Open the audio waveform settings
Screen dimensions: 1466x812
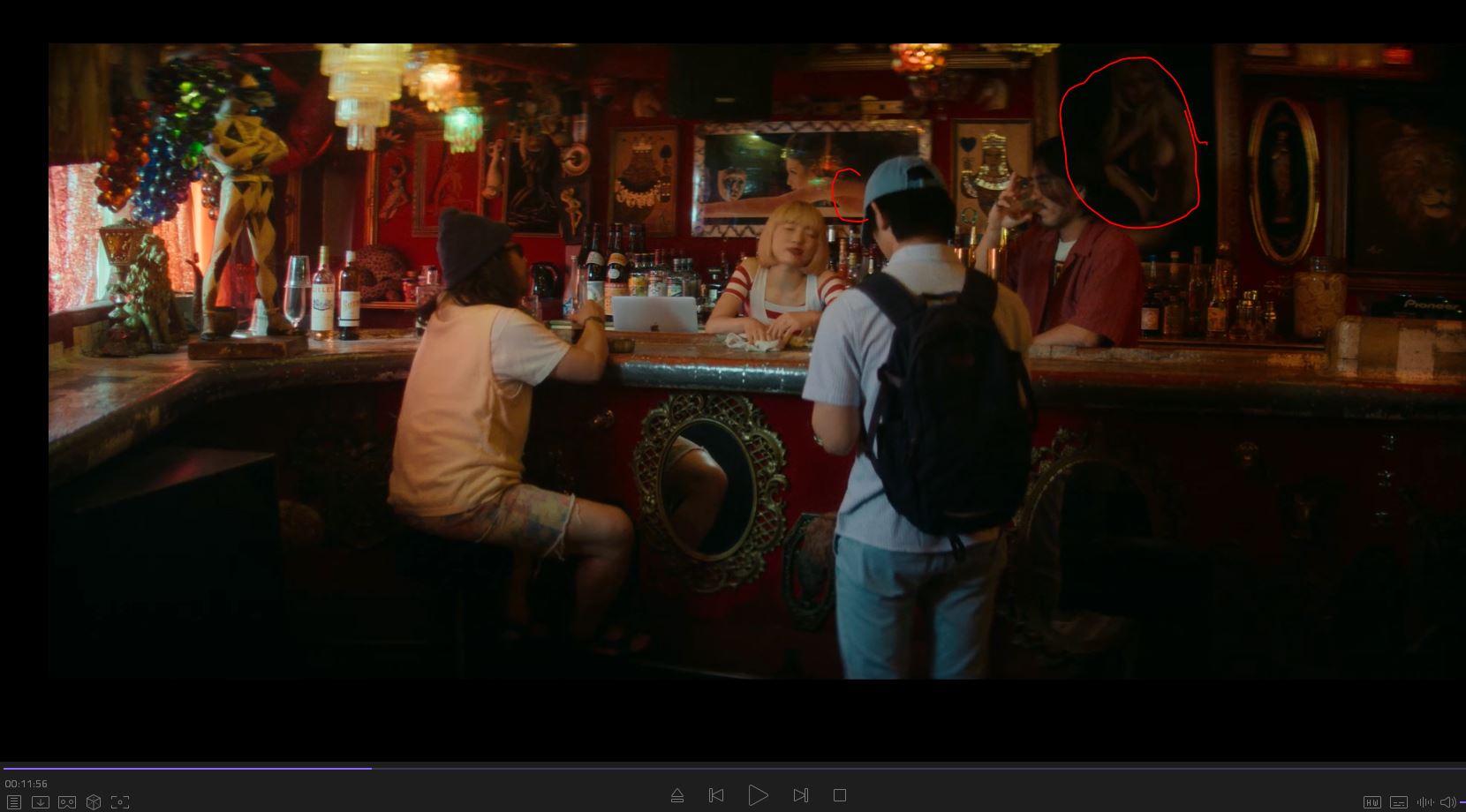click(x=1424, y=802)
